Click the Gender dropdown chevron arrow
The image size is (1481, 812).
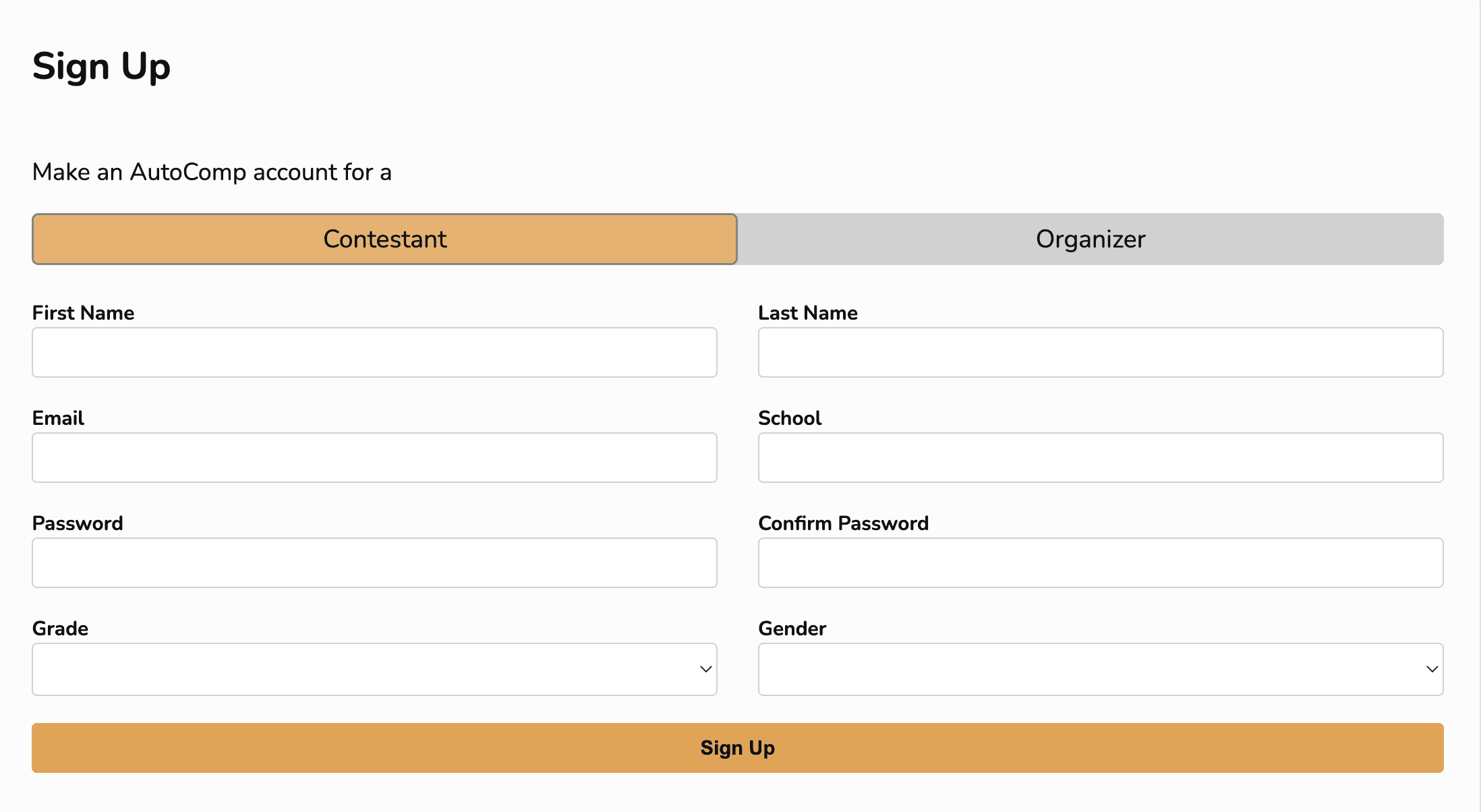click(1432, 669)
